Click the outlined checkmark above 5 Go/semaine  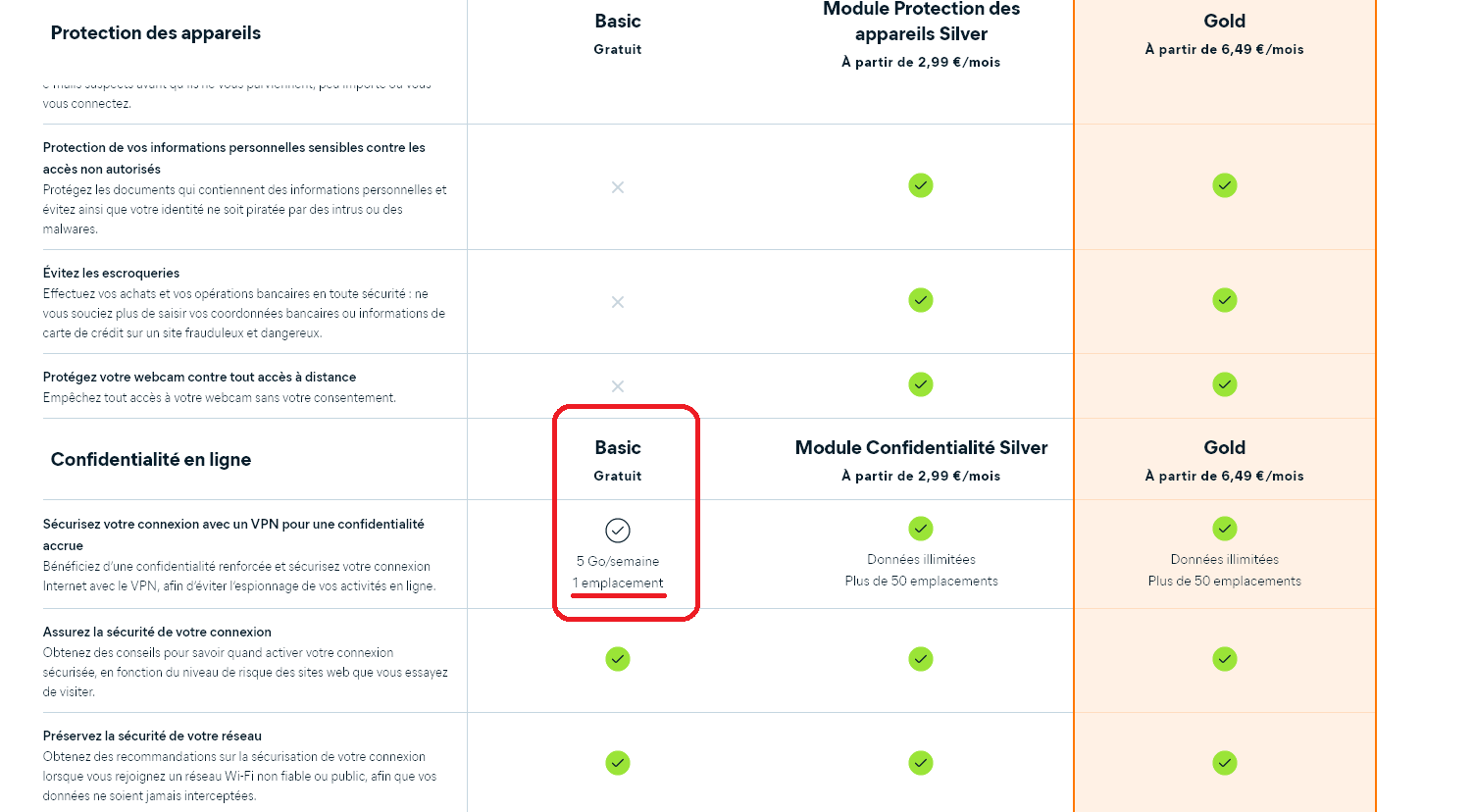tap(618, 531)
